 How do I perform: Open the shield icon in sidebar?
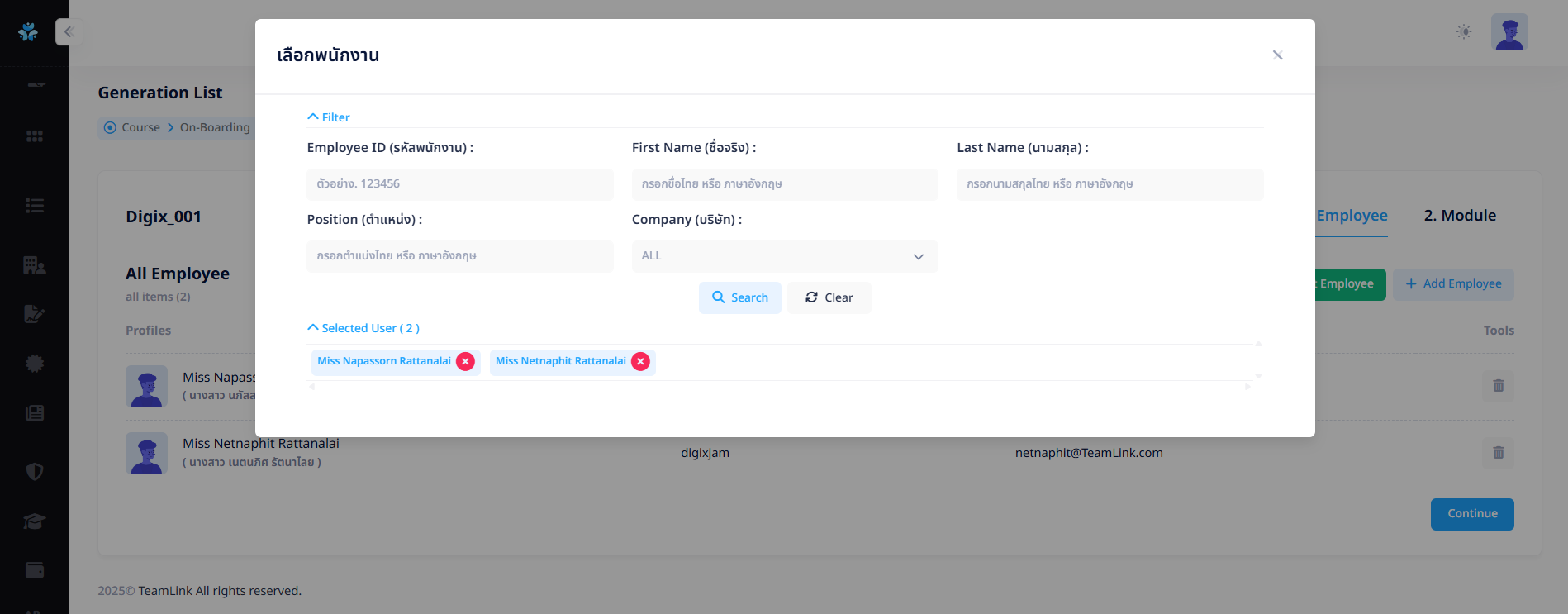point(35,471)
